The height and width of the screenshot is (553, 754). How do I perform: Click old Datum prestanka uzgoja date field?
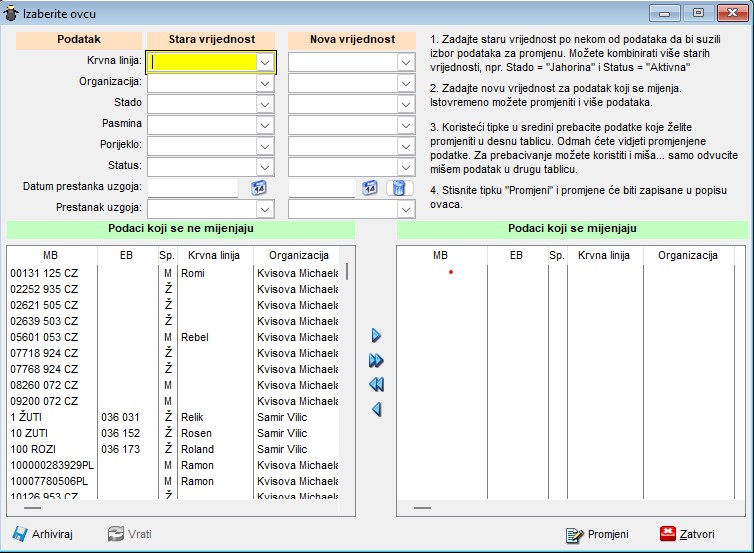(193, 188)
